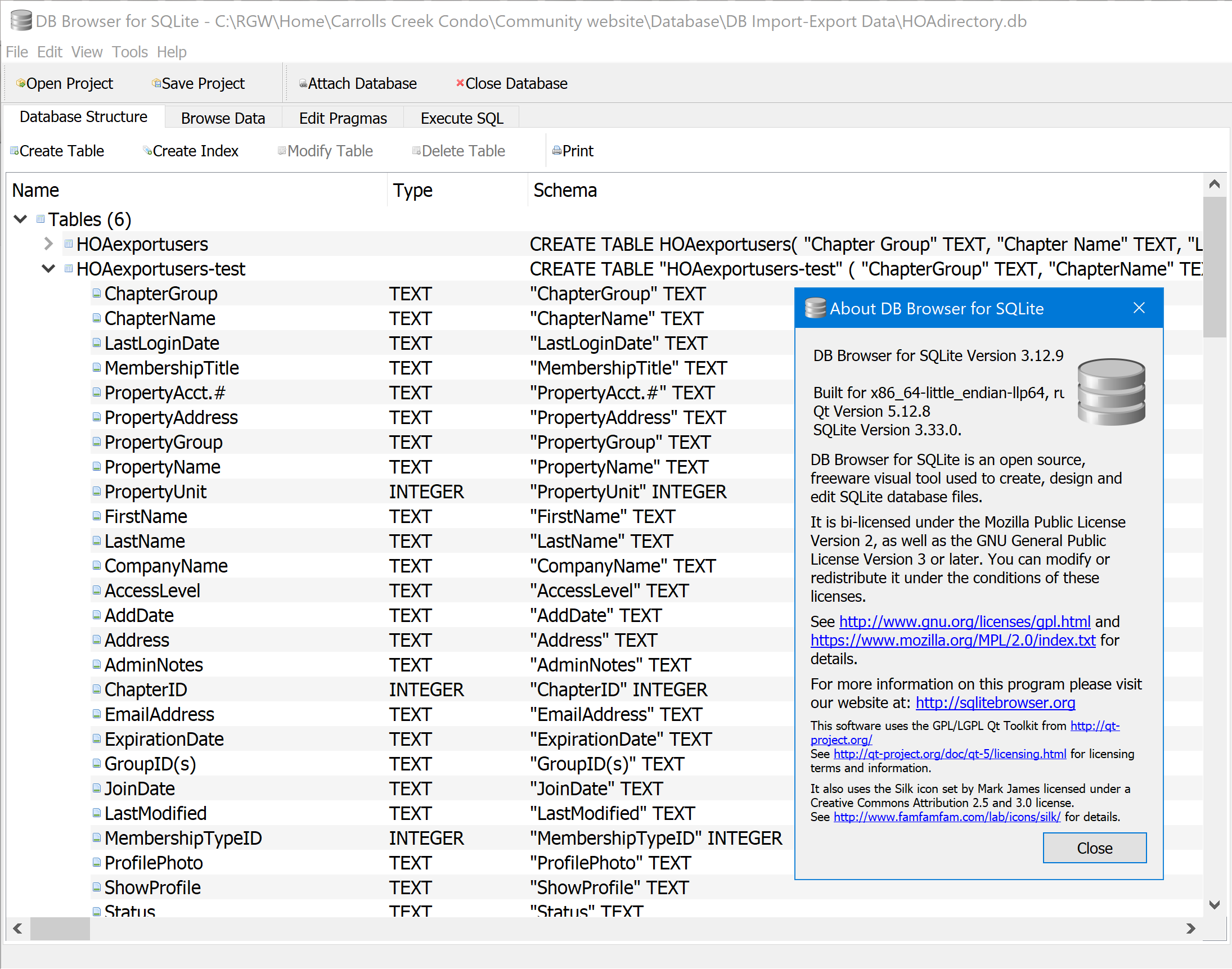1232x969 pixels.
Task: Click the Create Index icon
Action: pos(191,150)
